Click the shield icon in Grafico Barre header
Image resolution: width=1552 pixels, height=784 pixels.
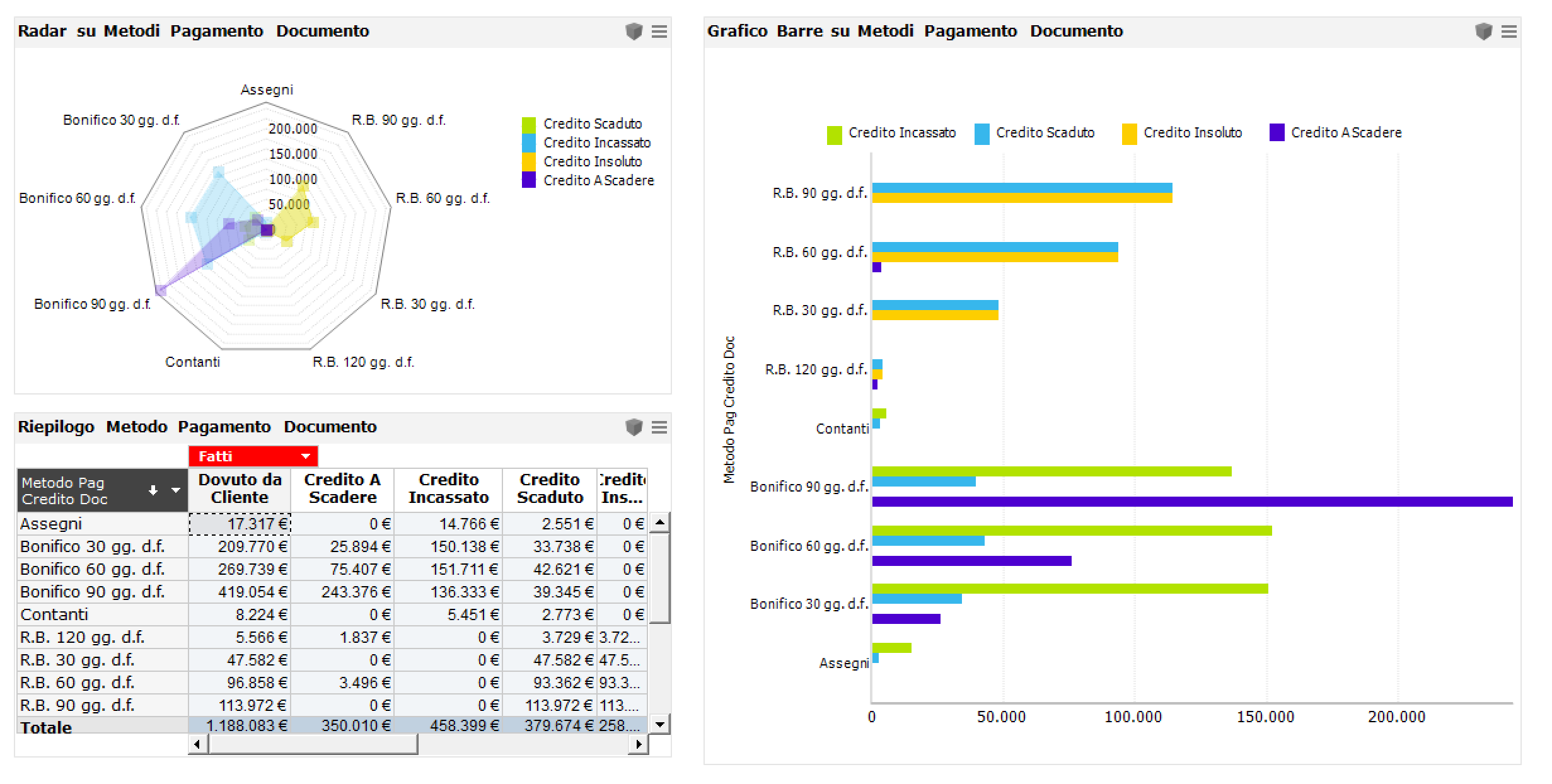pyautogui.click(x=1483, y=32)
